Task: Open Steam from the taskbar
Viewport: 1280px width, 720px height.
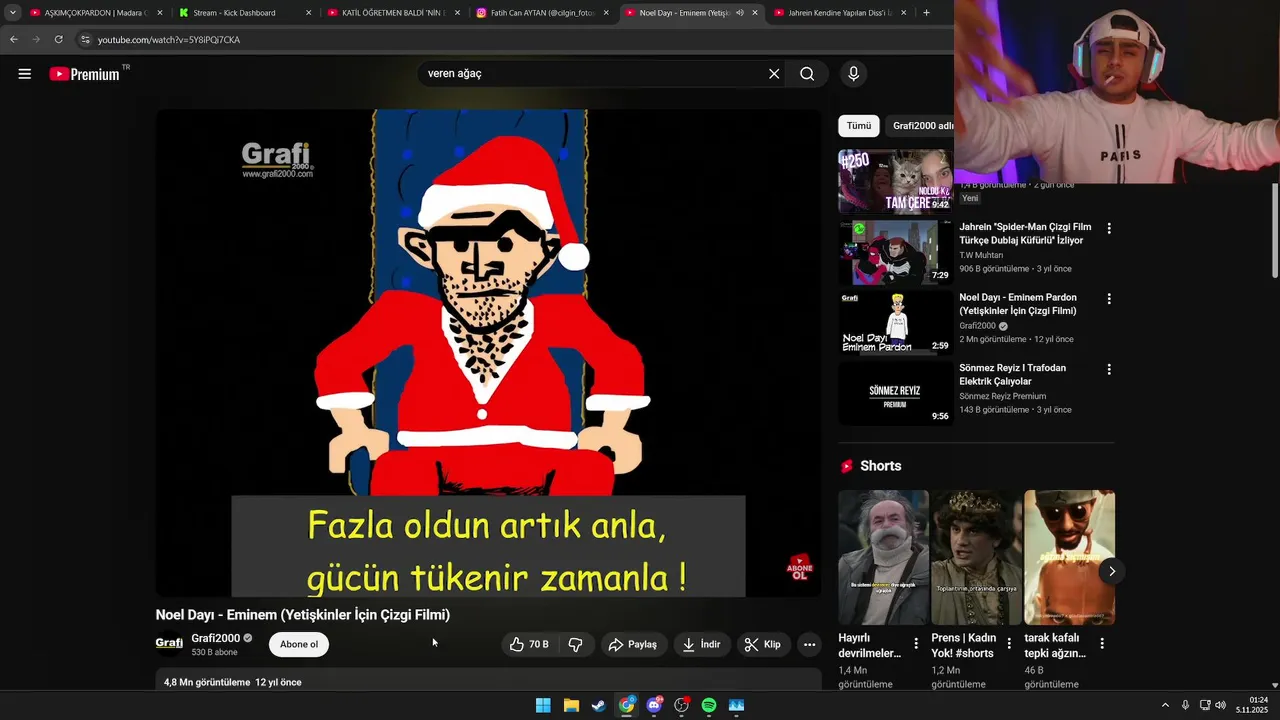Action: (598, 705)
